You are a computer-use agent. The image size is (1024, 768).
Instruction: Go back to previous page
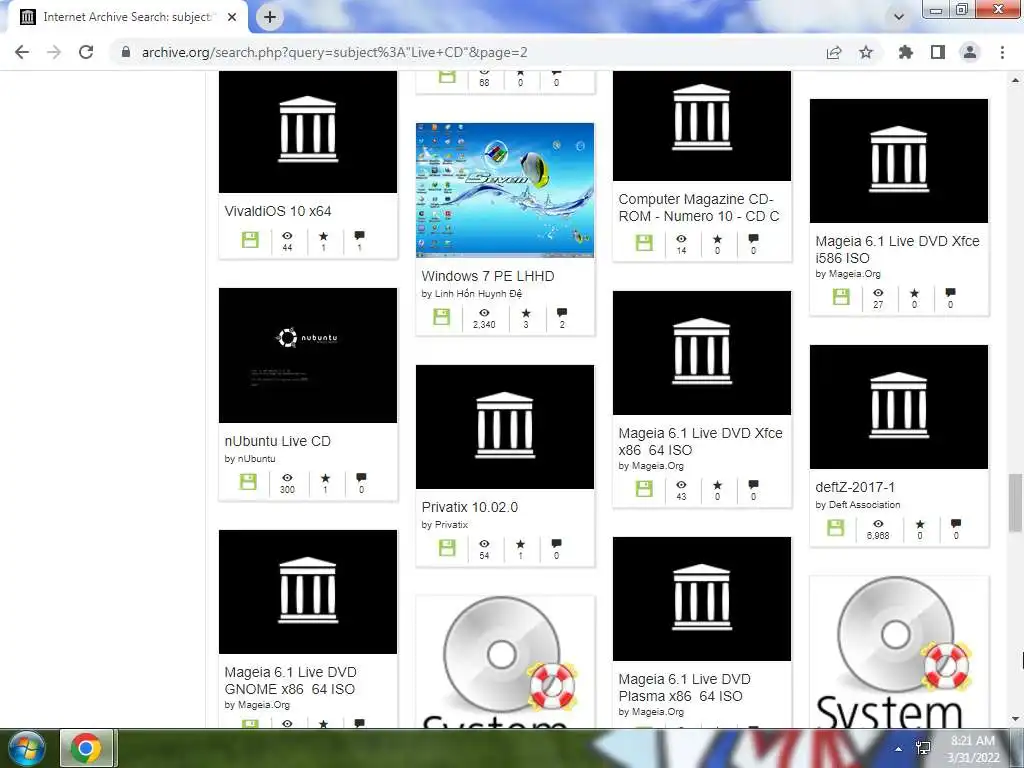22,52
